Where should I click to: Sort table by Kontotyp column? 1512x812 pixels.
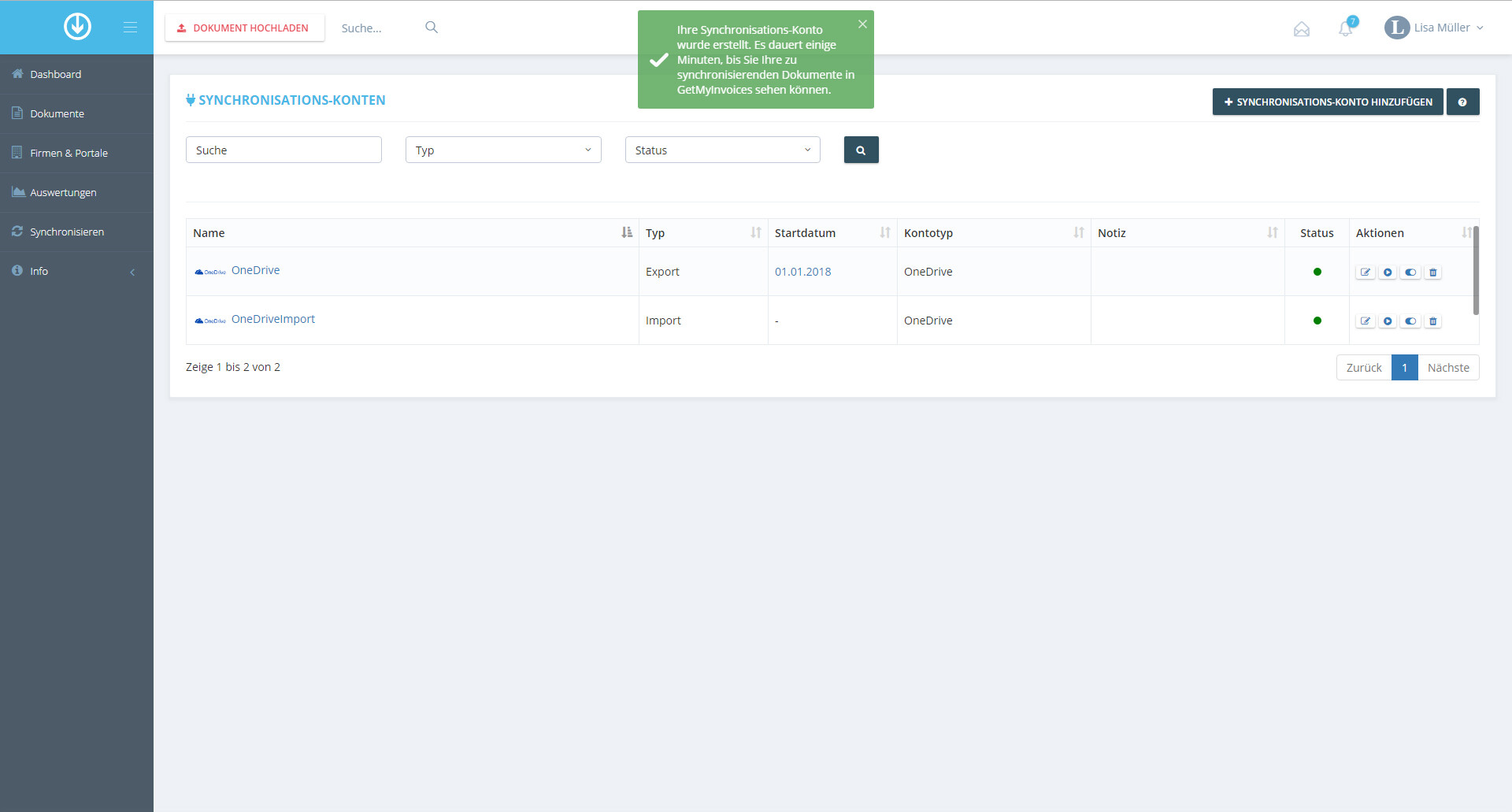[994, 233]
